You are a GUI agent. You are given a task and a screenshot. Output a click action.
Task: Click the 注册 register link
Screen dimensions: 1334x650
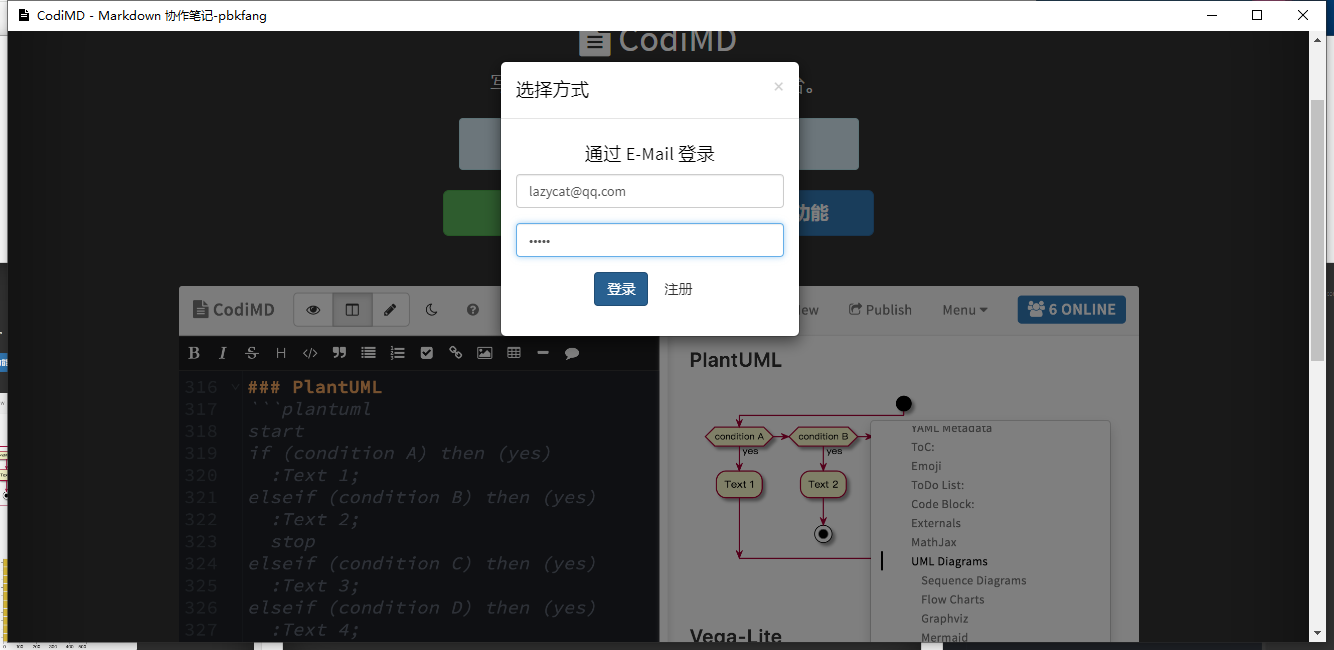coord(678,289)
